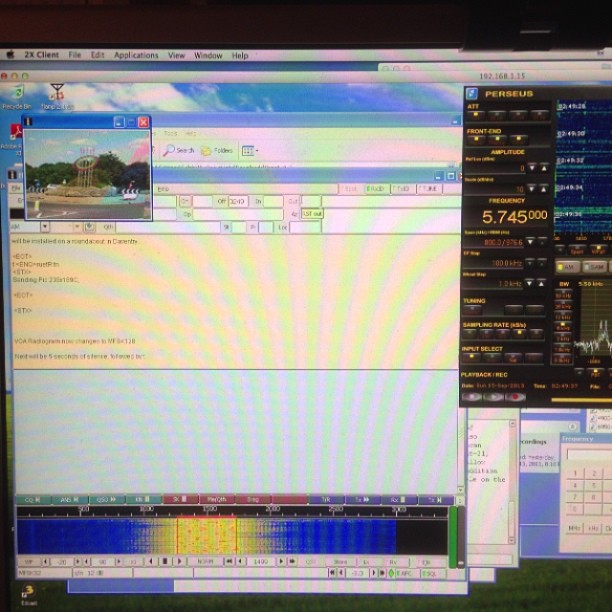Viewport: 612px width, 612px height.
Task: Click the Apple menu icon
Action: tap(11, 54)
